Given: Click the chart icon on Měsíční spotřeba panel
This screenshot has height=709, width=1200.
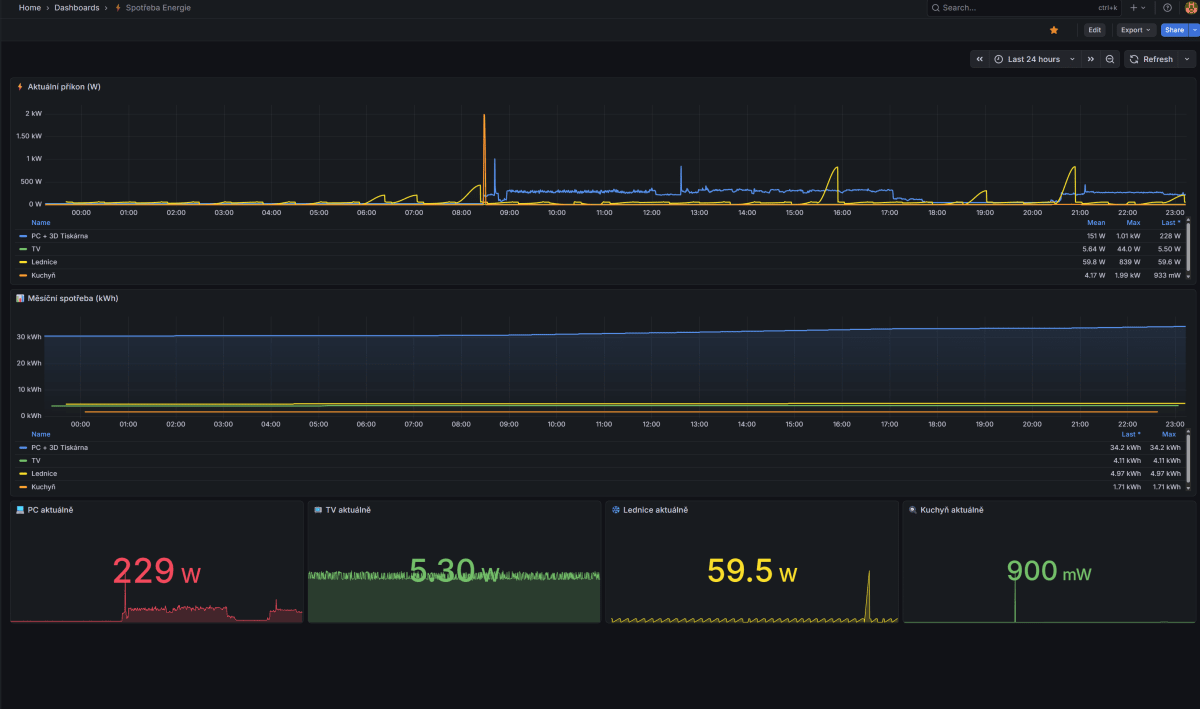Looking at the screenshot, I should pyautogui.click(x=19, y=298).
